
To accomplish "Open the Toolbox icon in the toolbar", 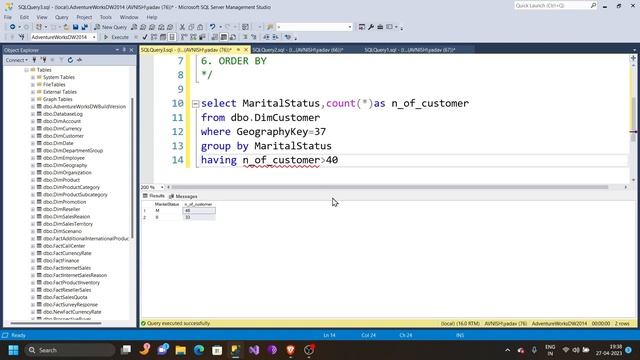I will point(380,27).
